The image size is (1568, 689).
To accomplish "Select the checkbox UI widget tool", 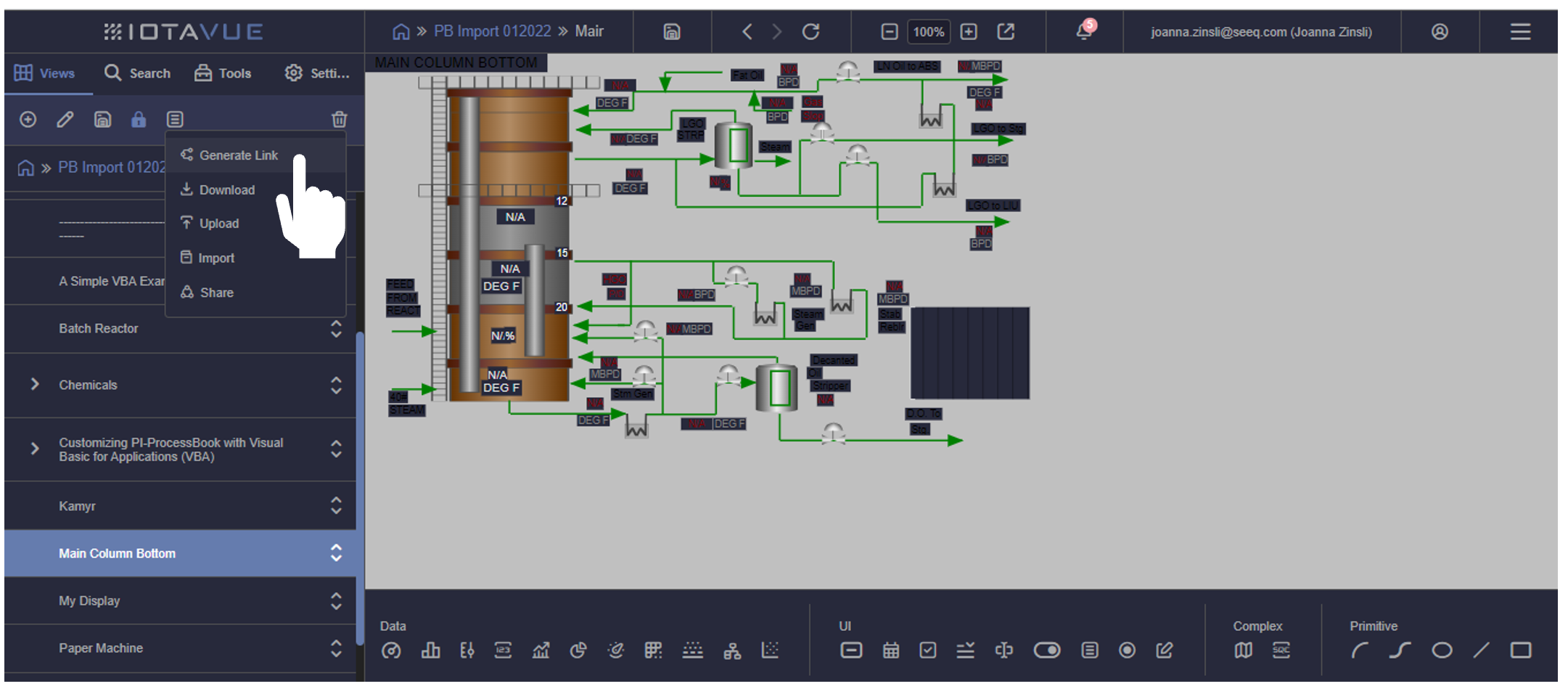I will [x=927, y=651].
